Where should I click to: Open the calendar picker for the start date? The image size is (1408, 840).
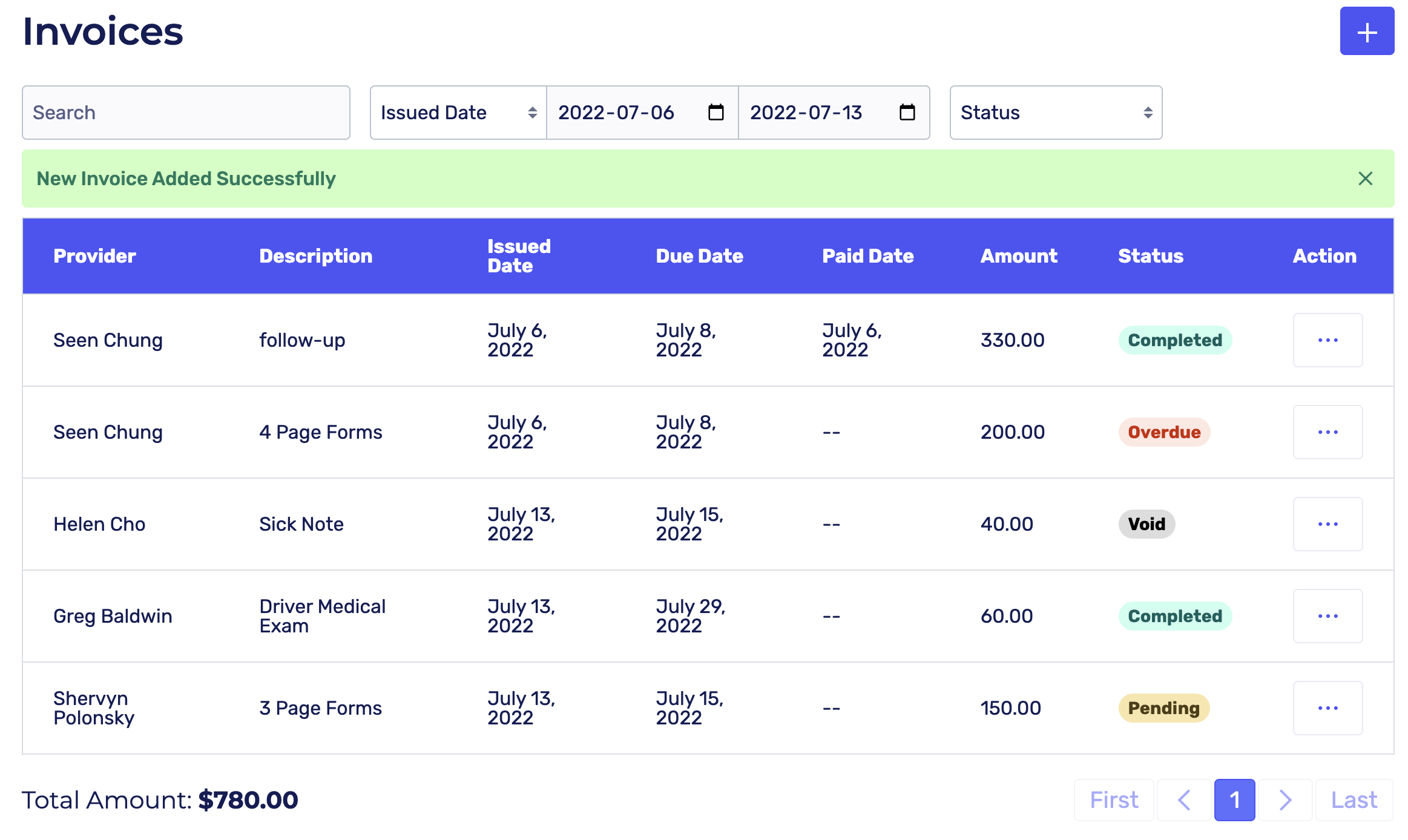click(x=716, y=113)
